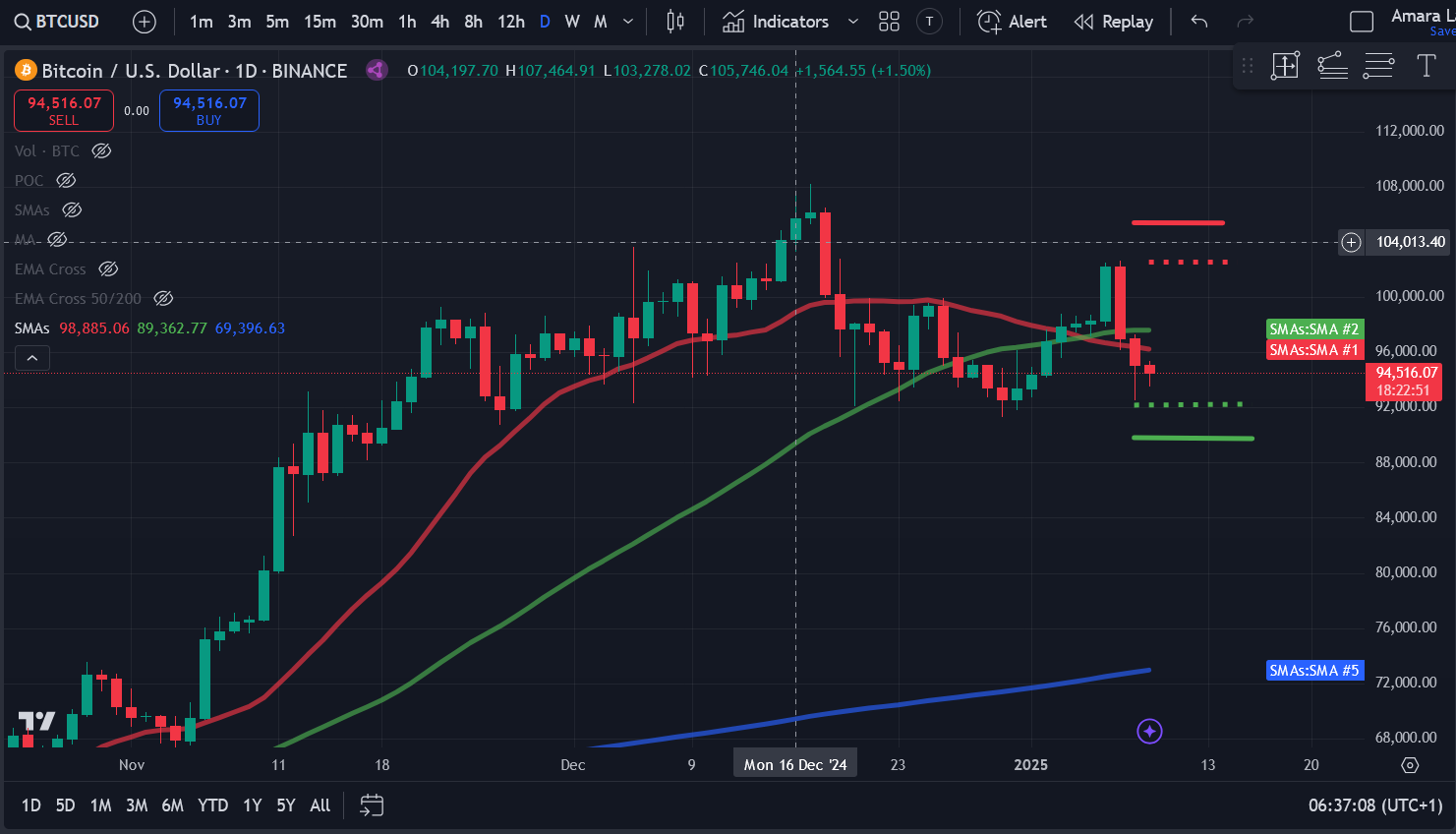The height and width of the screenshot is (834, 1456).
Task: Click the 94,516.07 SELL button
Action: pyautogui.click(x=64, y=110)
